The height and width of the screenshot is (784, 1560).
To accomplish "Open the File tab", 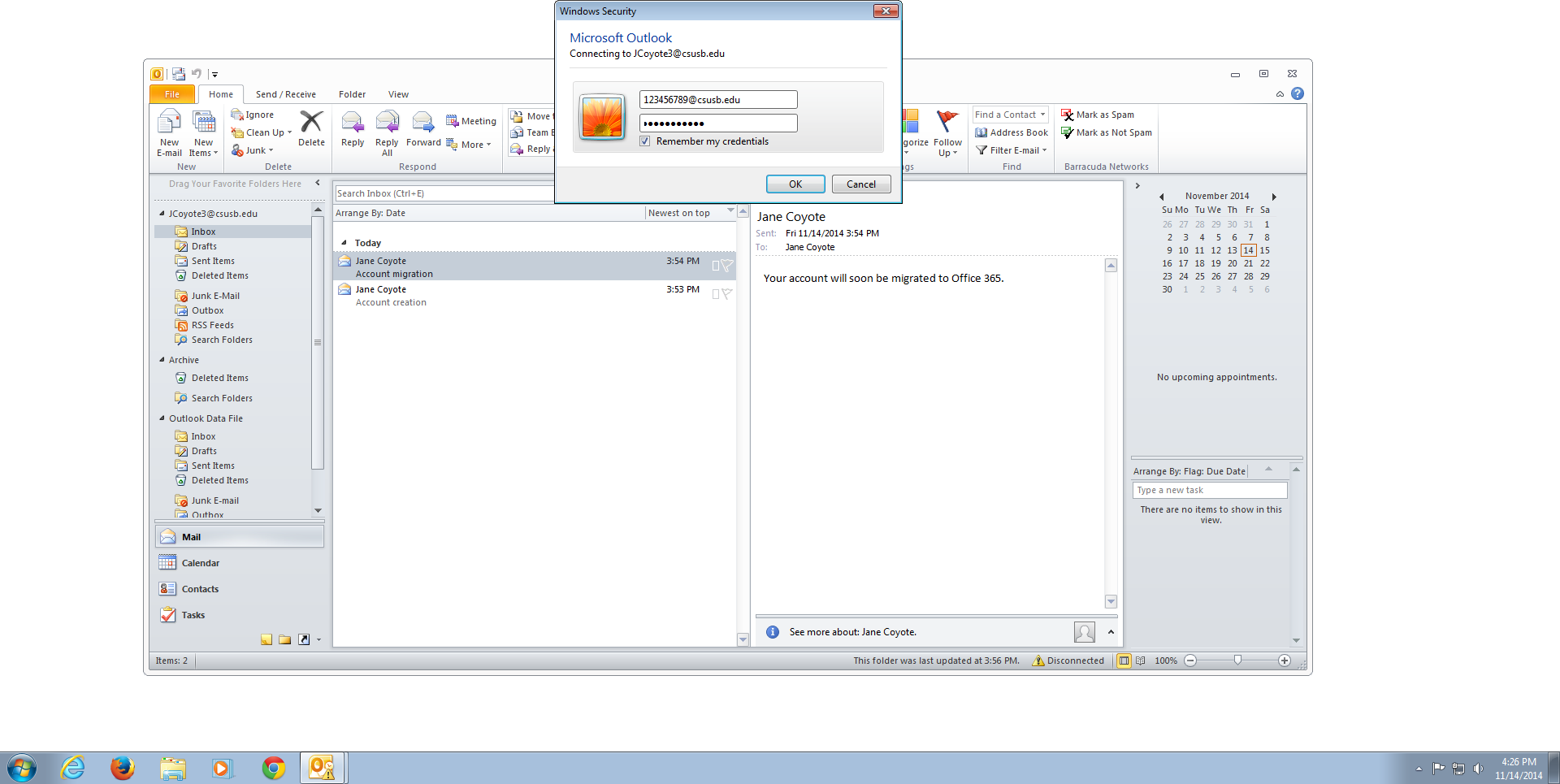I will click(172, 94).
